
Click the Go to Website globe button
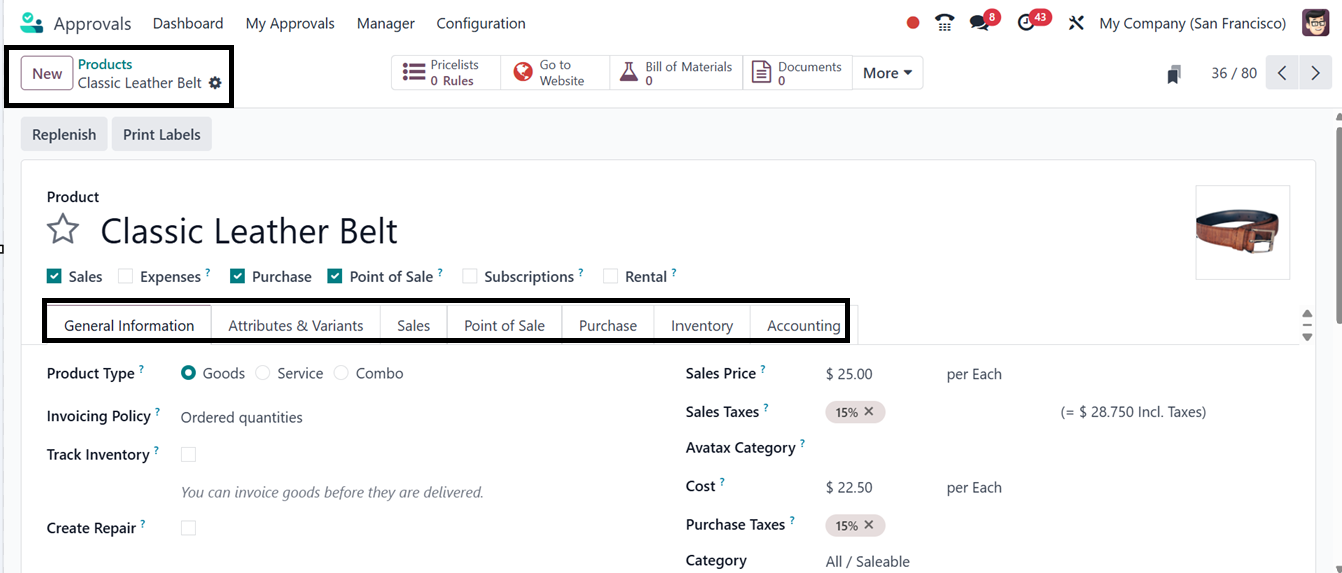pos(554,73)
